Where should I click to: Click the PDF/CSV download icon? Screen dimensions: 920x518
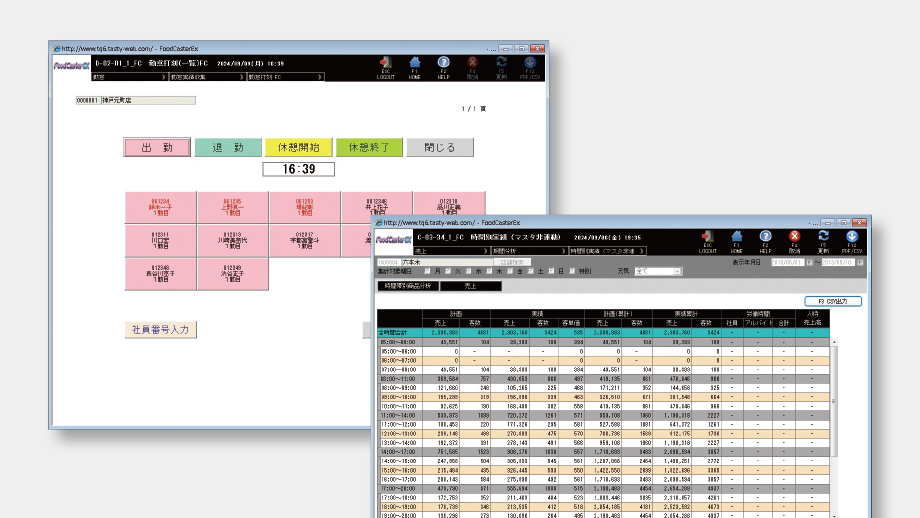[x=853, y=238]
